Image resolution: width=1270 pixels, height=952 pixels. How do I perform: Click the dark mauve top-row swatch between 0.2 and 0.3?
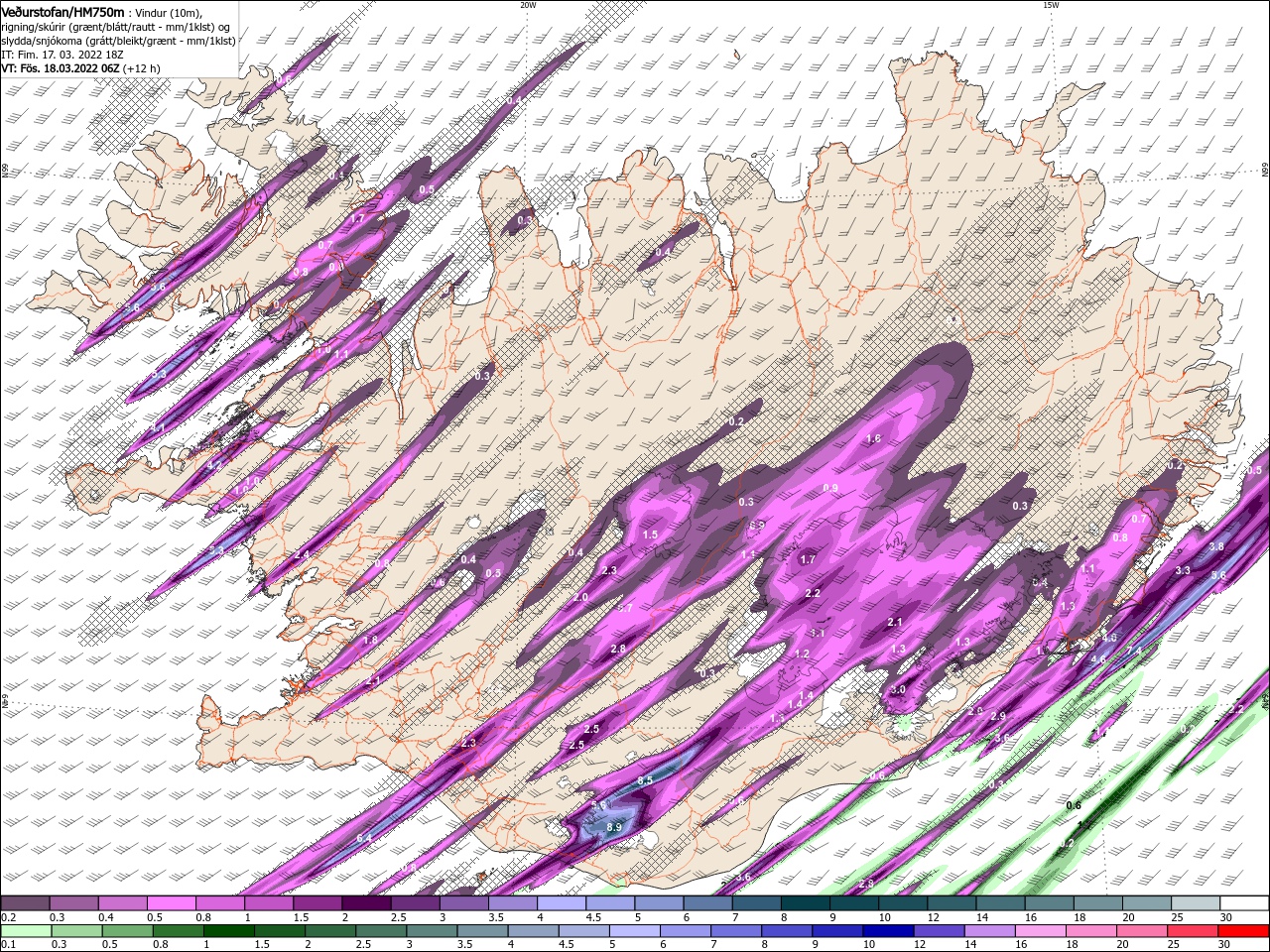[26, 903]
